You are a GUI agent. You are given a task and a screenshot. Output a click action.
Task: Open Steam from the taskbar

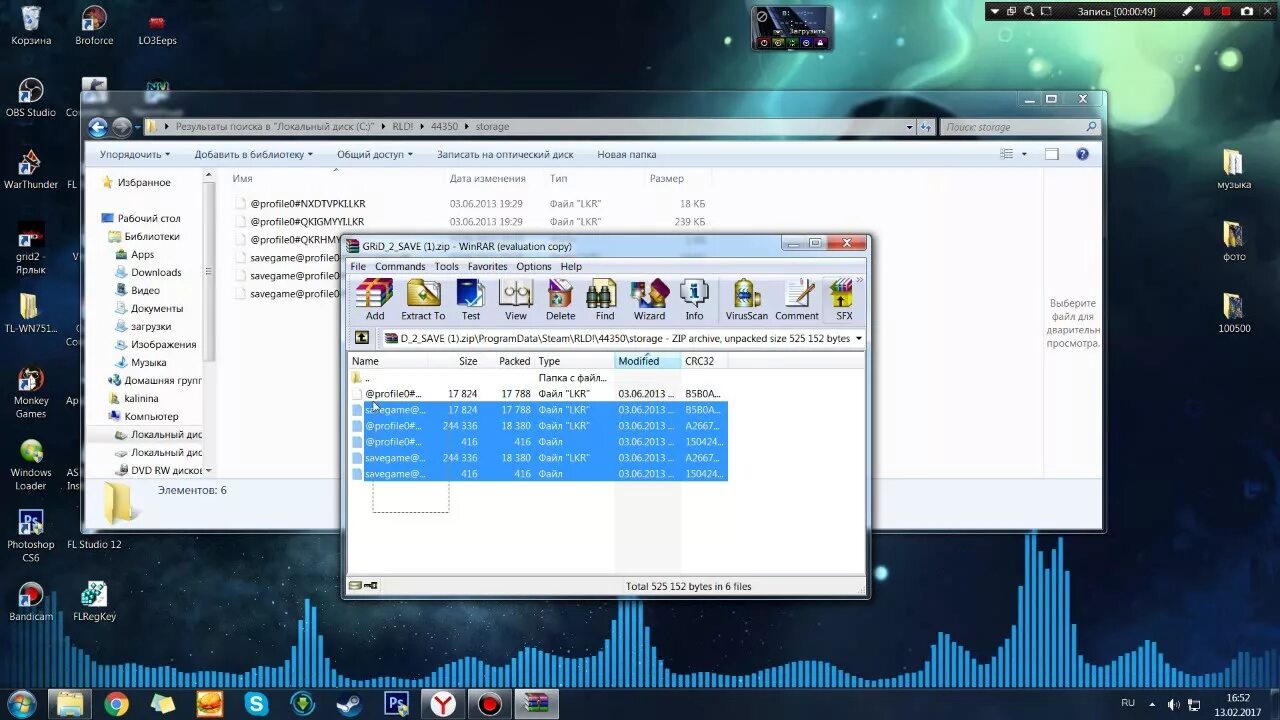pyautogui.click(x=349, y=704)
